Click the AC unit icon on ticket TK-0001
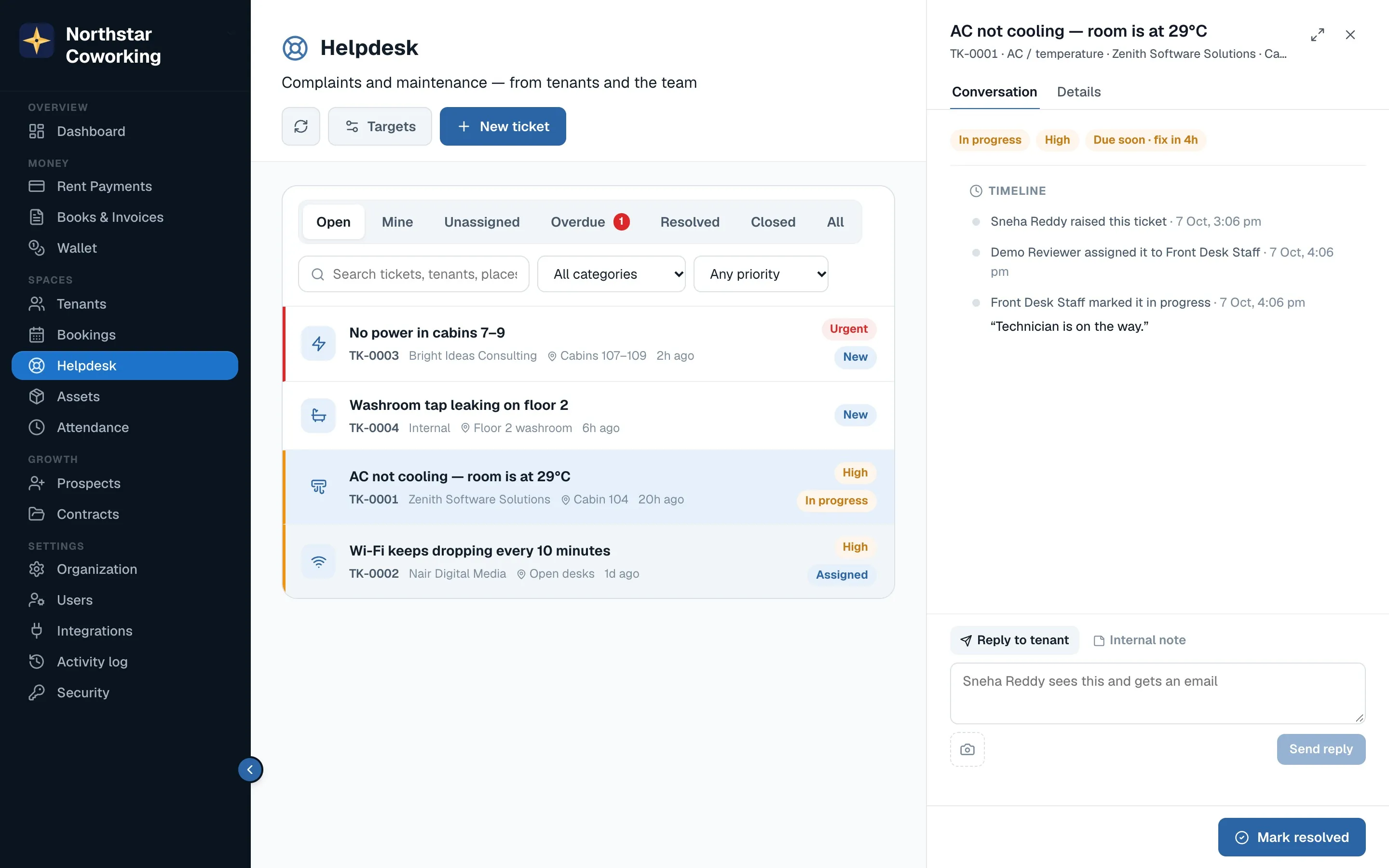 click(318, 487)
